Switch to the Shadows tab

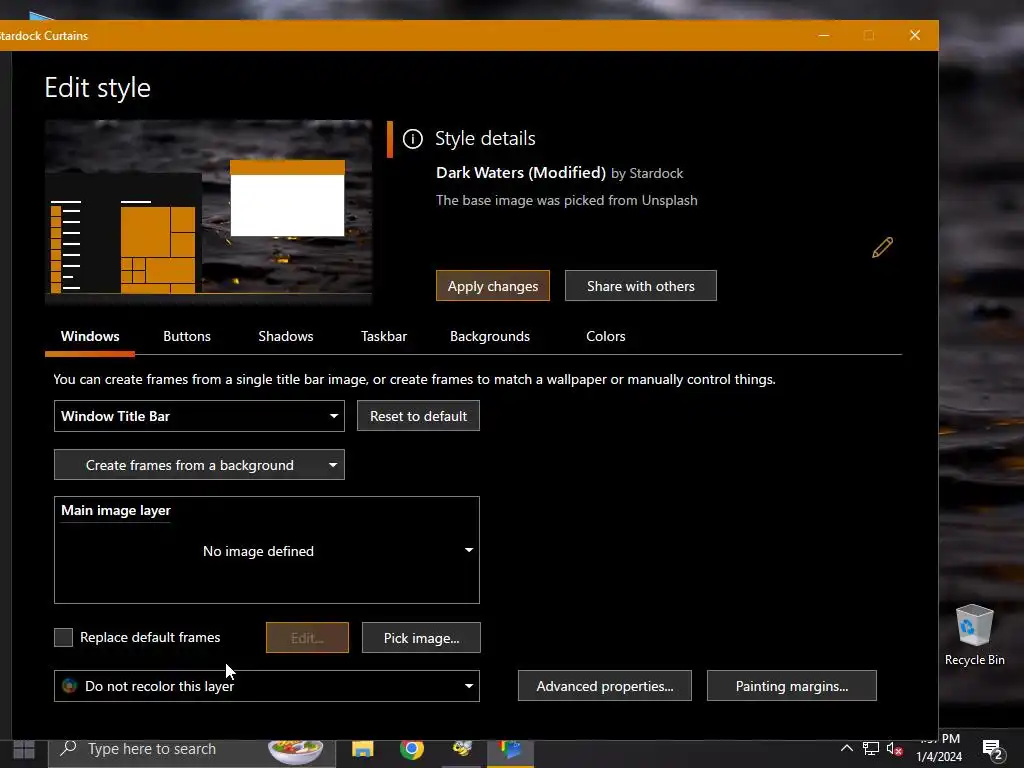(285, 336)
